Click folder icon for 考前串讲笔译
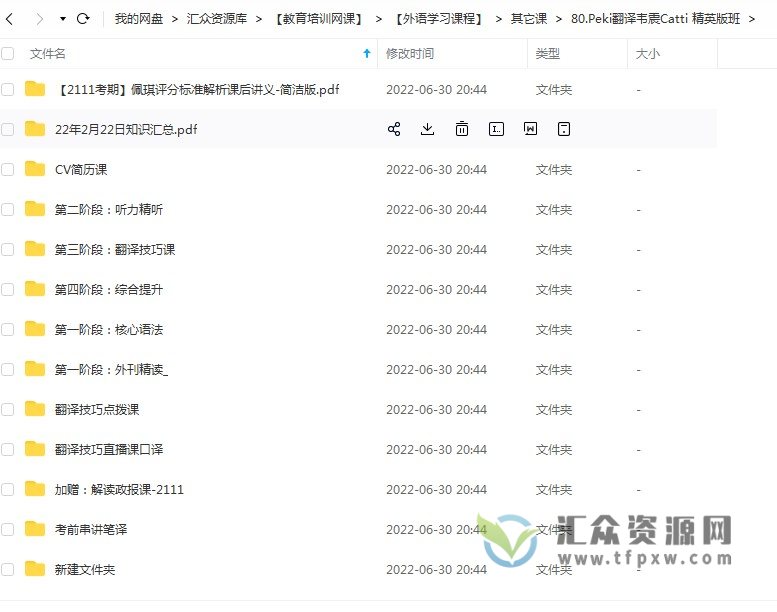This screenshot has height=612, width=777. click(35, 529)
